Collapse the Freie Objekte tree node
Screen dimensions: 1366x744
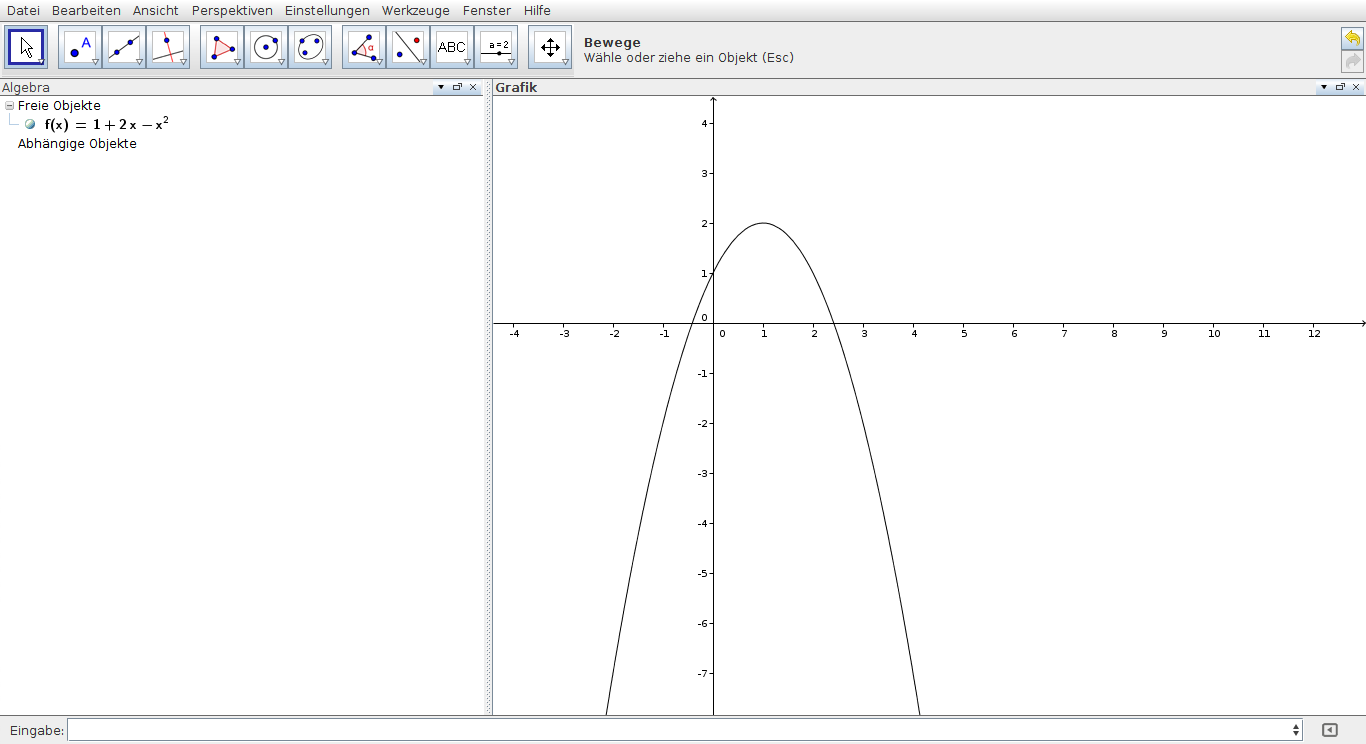pyautogui.click(x=9, y=105)
